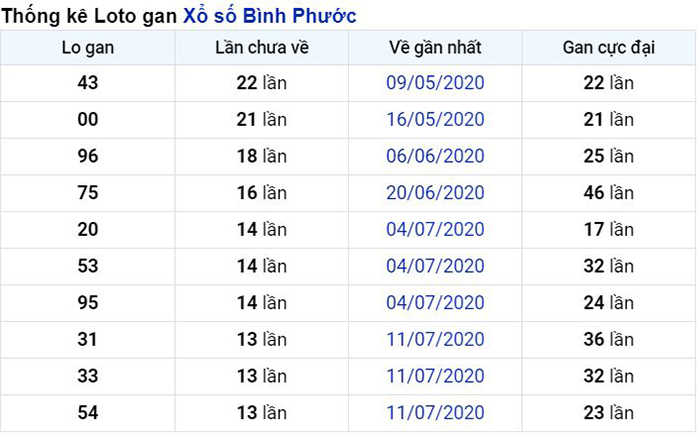The image size is (700, 435).
Task: Open the date link 09/05/2020
Action: 435,83
